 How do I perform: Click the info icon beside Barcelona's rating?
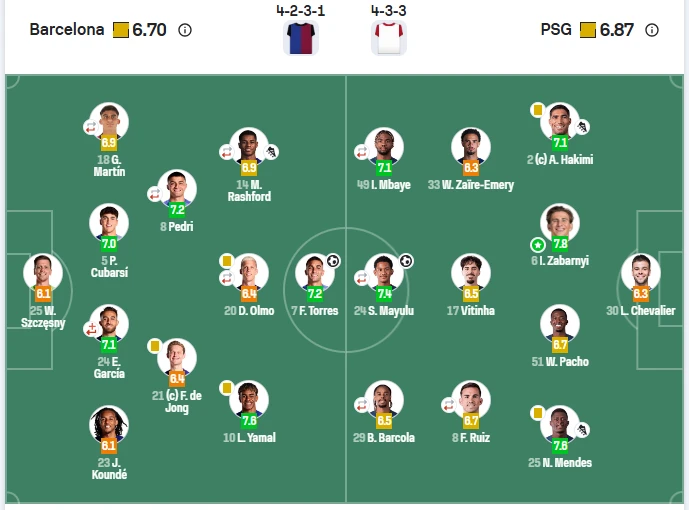(184, 30)
